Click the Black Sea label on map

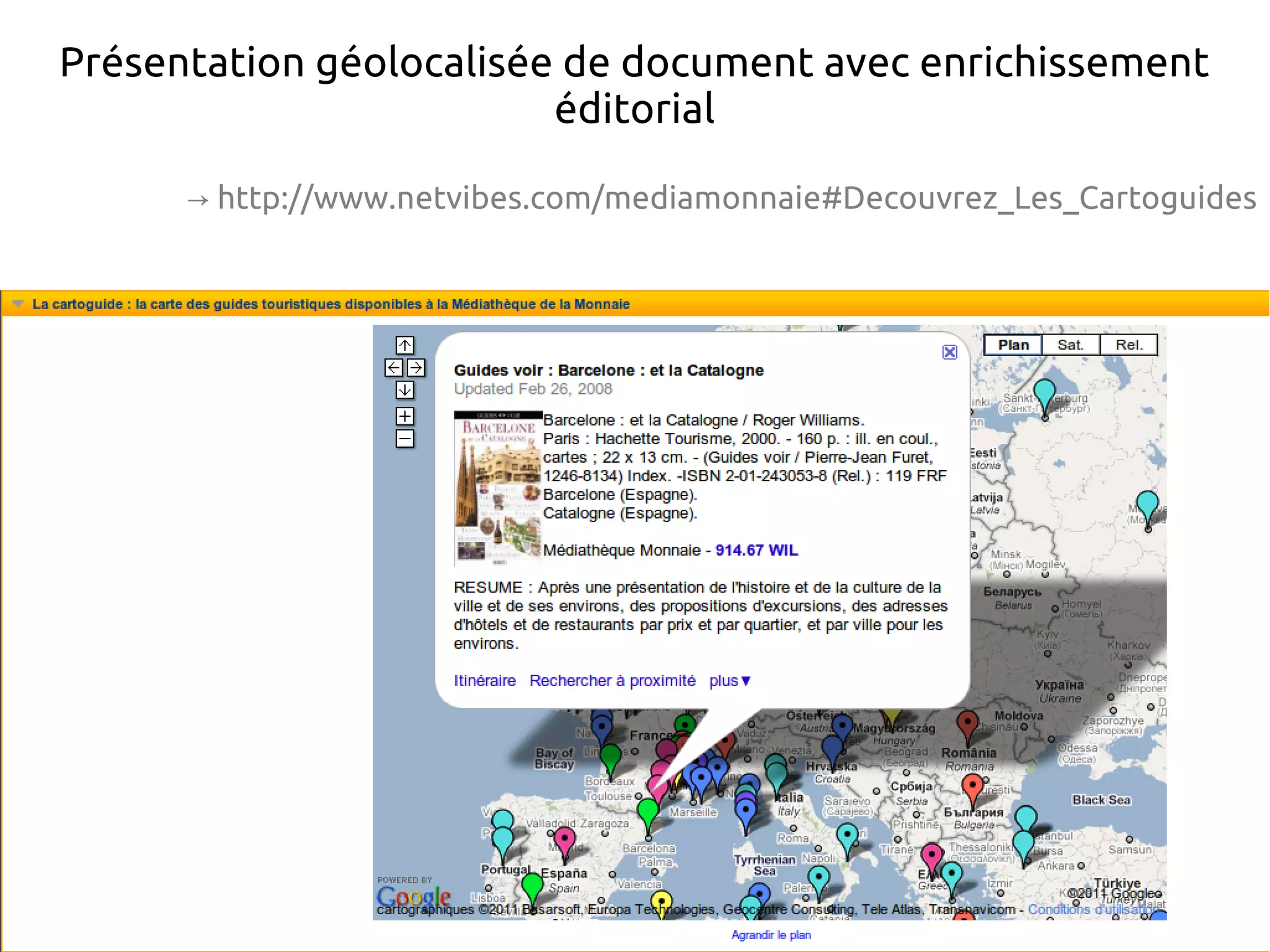pos(1101,800)
